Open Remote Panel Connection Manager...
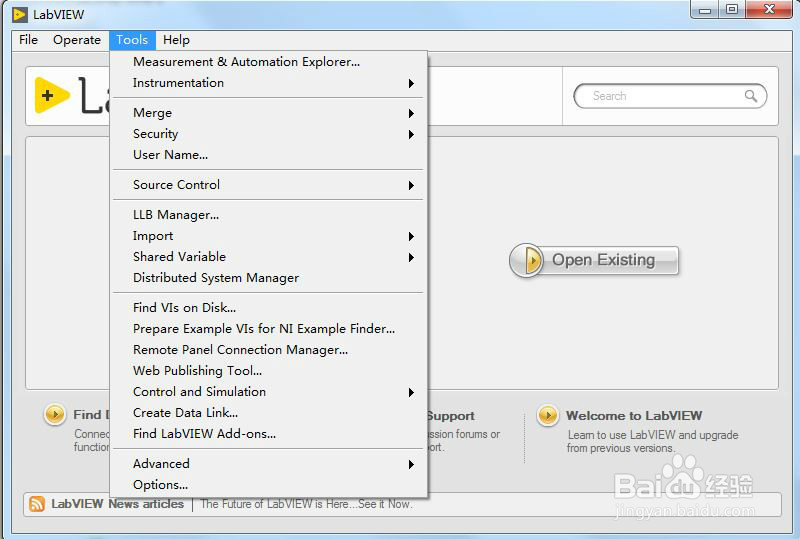Viewport: 800px width, 539px height. tap(268, 350)
